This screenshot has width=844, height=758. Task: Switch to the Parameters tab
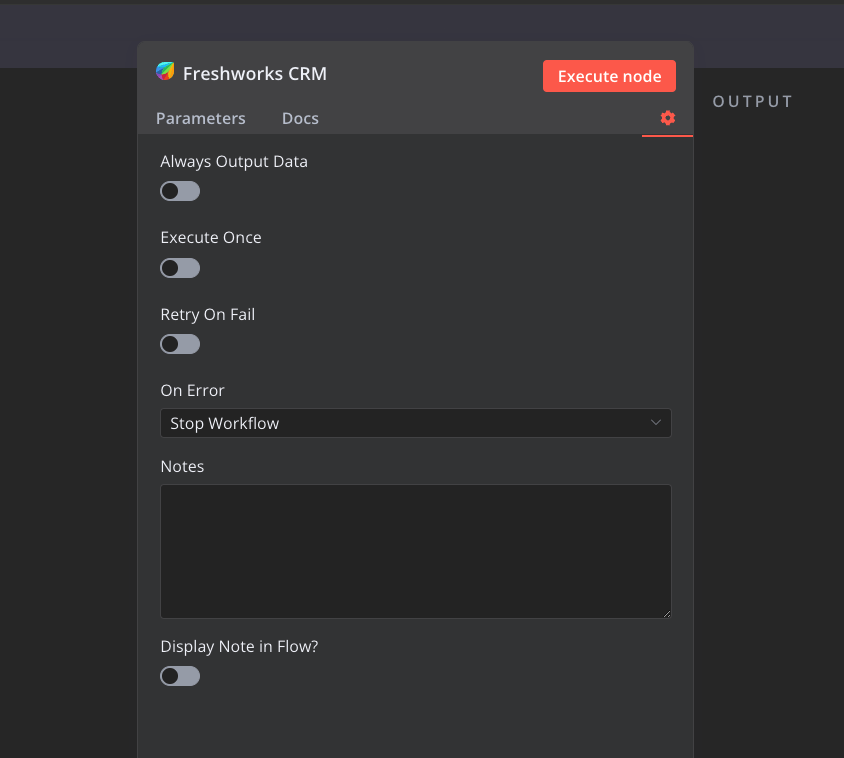pos(201,118)
